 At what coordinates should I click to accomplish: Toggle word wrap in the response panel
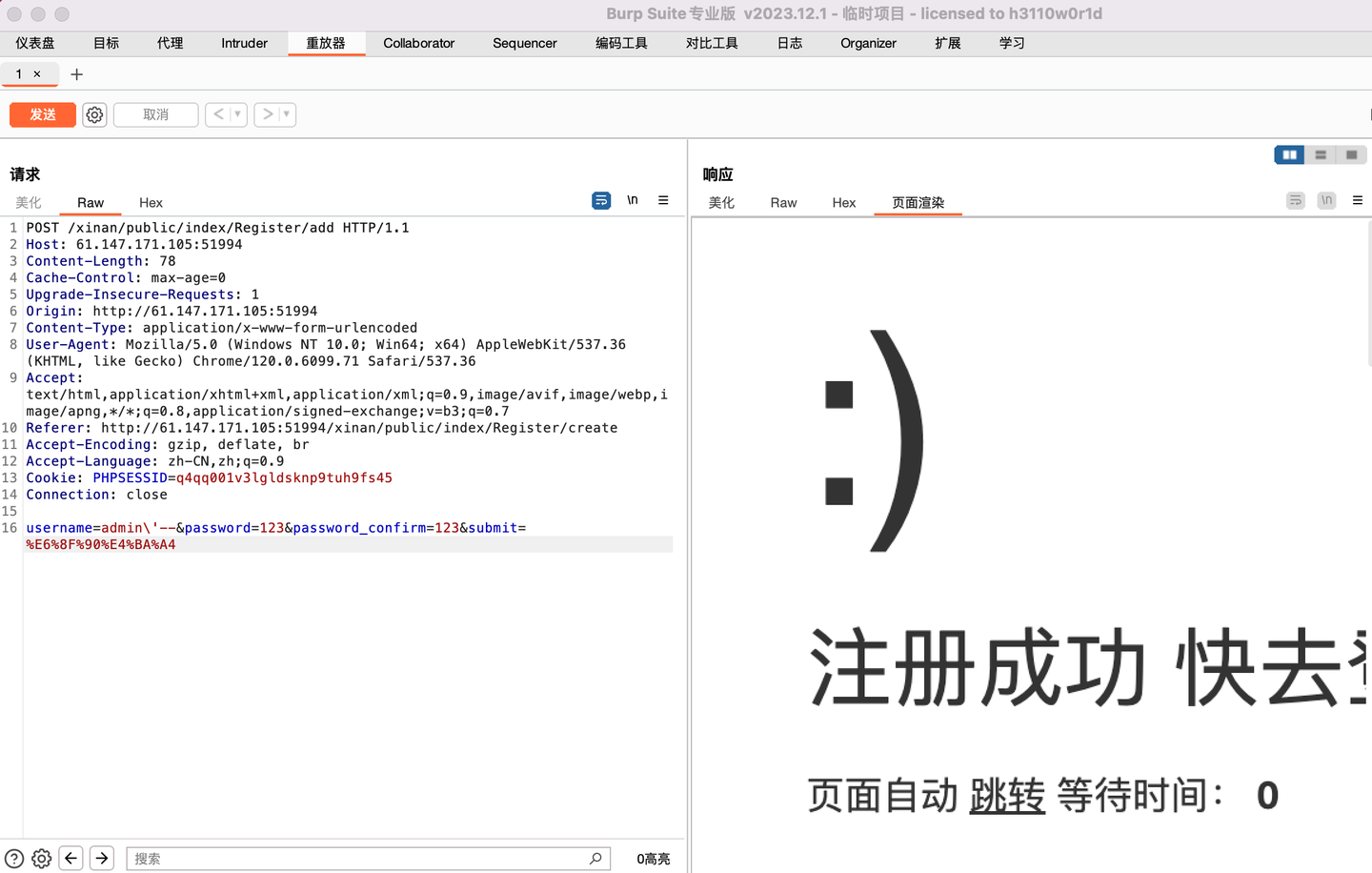coord(1294,200)
